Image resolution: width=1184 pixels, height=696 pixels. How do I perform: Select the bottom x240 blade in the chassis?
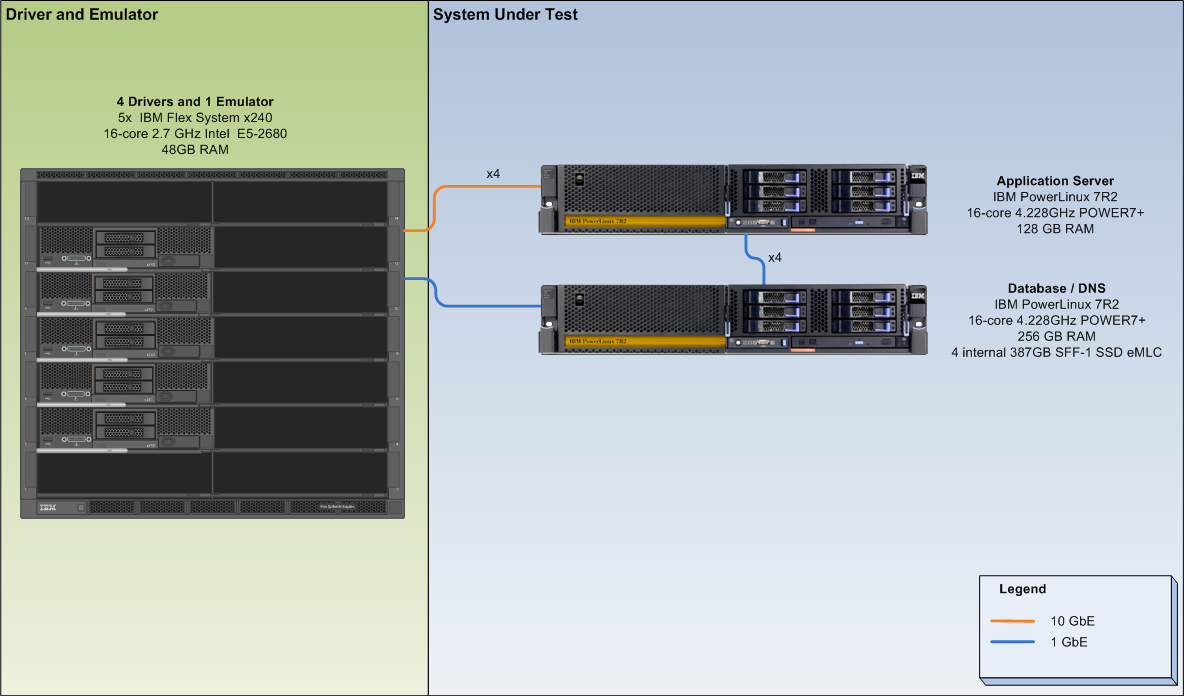[x=125, y=427]
